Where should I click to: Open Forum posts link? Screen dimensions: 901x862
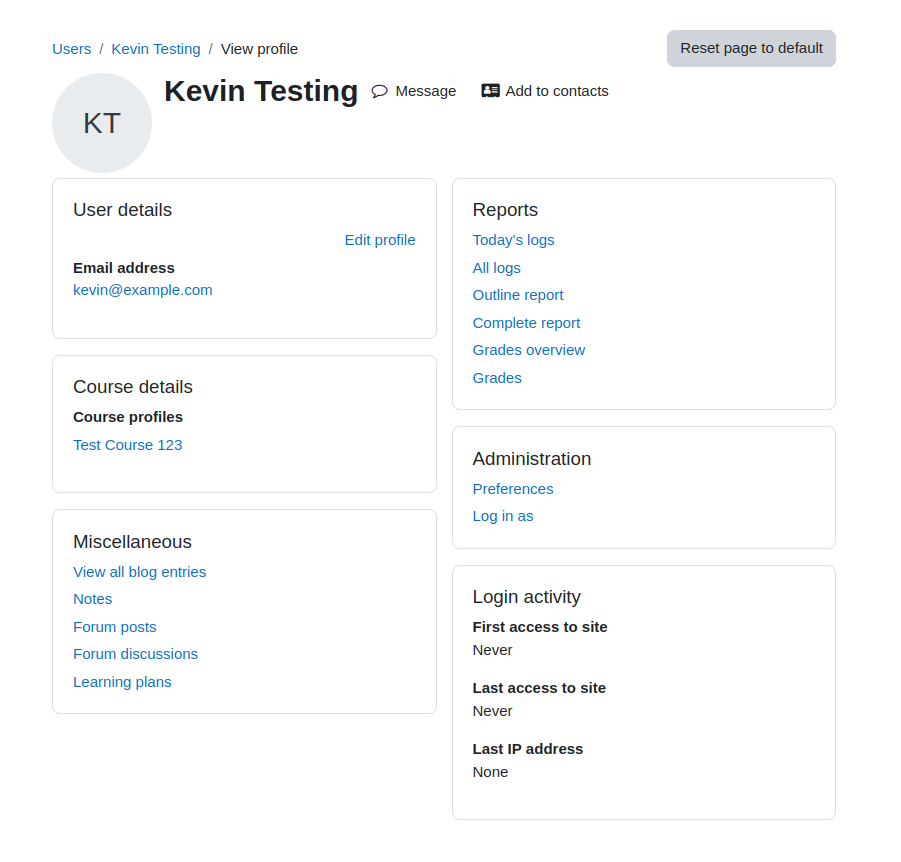pos(115,627)
